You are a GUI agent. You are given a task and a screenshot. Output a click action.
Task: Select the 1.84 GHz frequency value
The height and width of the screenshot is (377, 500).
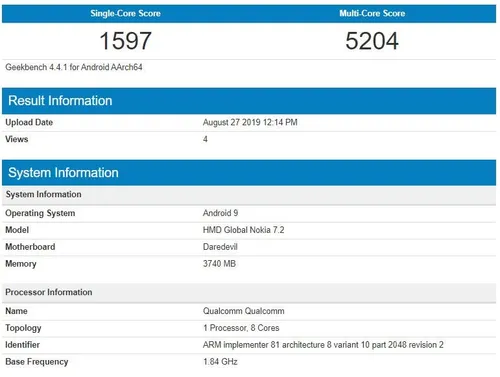[220, 362]
